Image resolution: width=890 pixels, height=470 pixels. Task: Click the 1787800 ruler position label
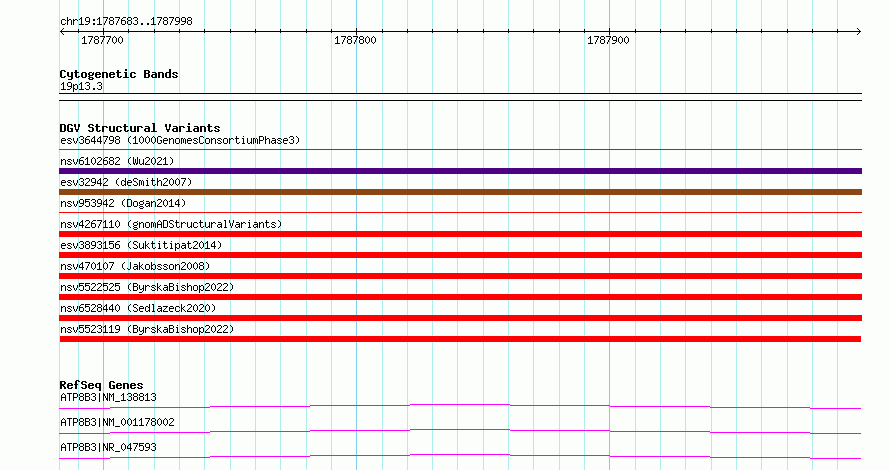tap(355, 40)
